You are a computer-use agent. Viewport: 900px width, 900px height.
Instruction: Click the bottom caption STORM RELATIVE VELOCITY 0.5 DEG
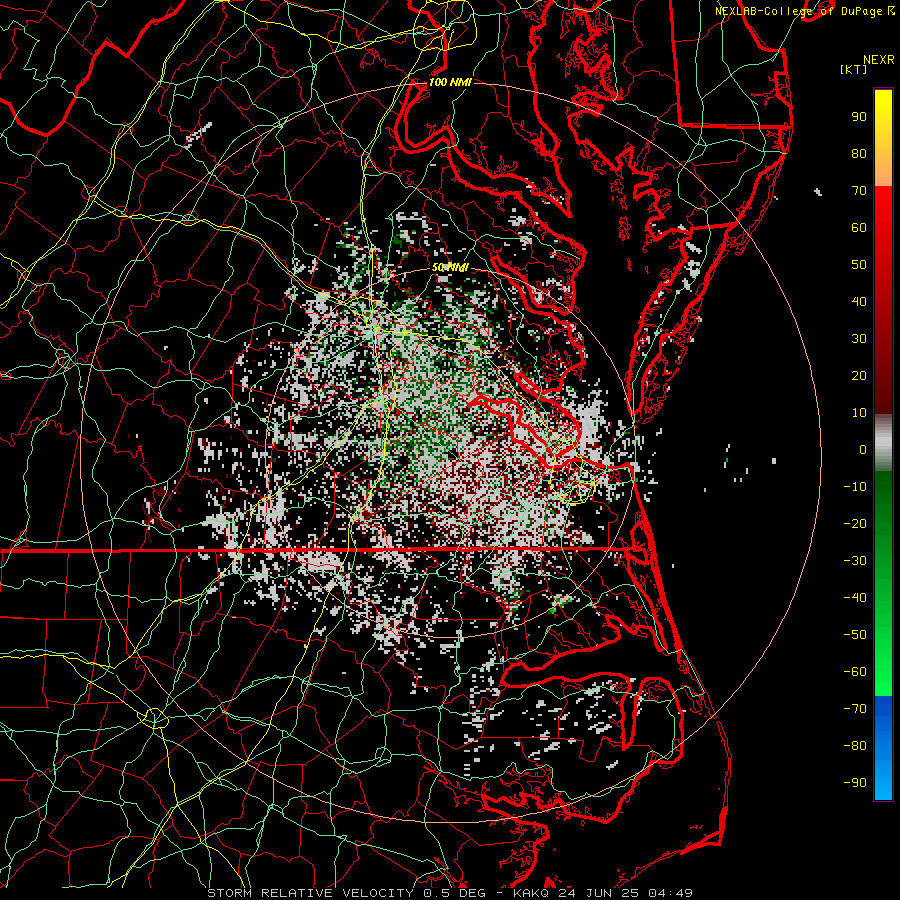click(x=346, y=893)
